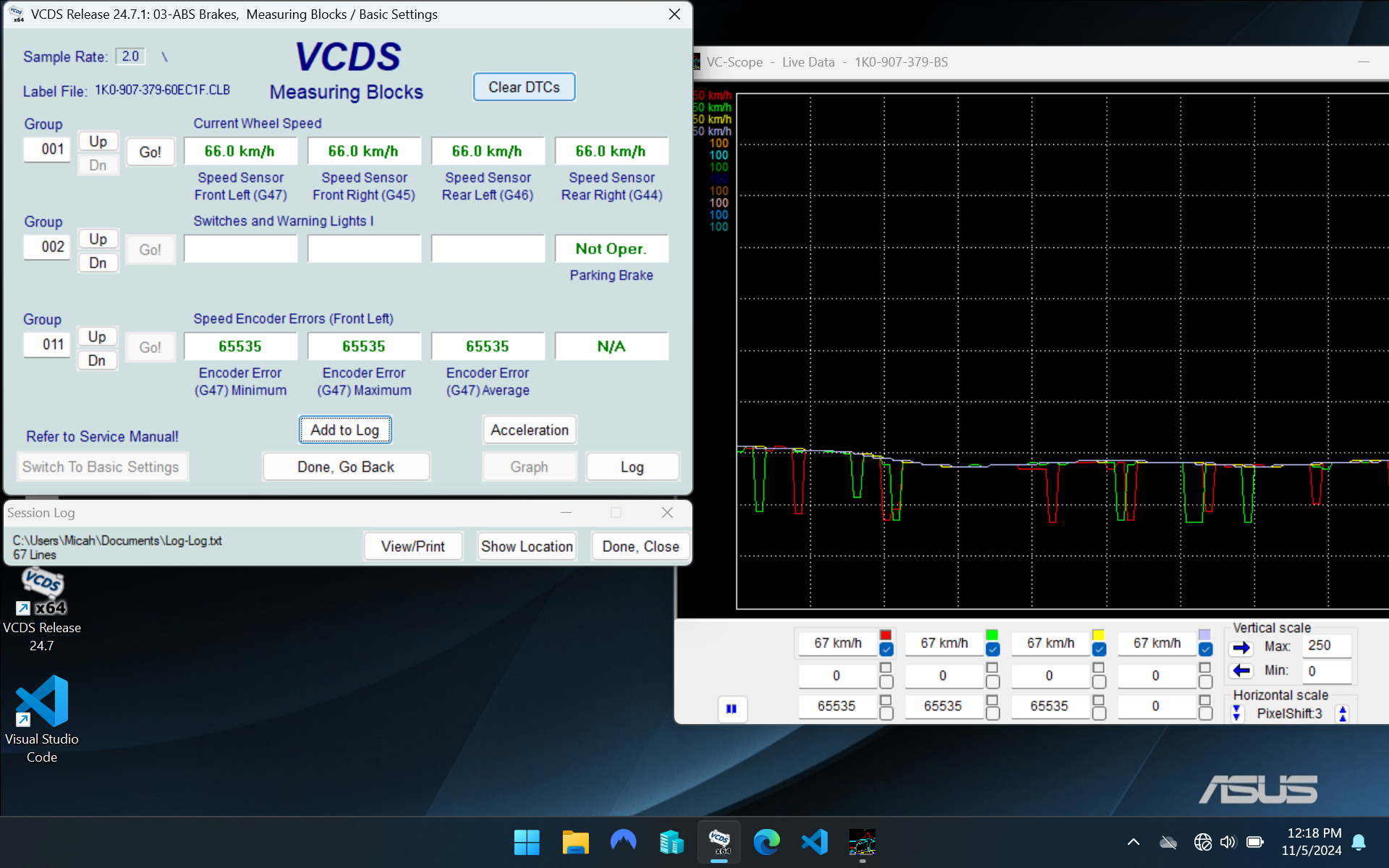Screen dimensions: 1389x868
Task: Decrease PixelShift with the down-arrows icon
Action: click(1236, 713)
